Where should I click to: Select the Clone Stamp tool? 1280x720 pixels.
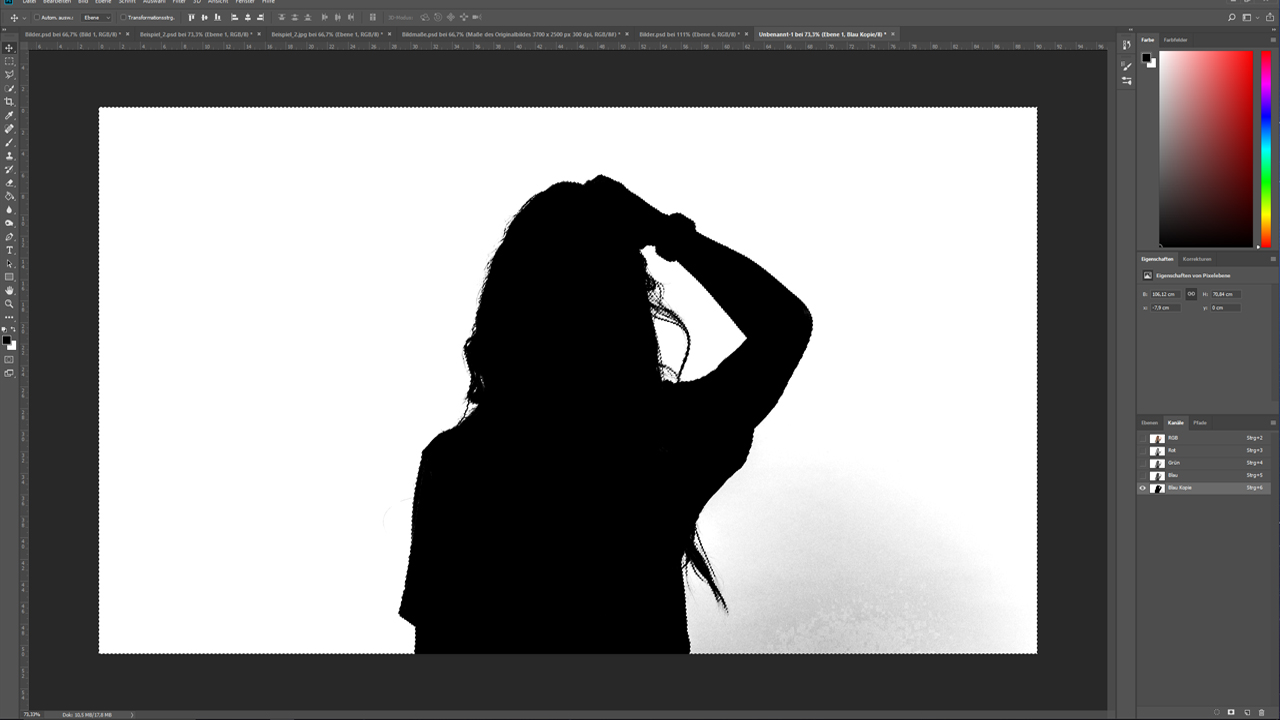point(10,156)
